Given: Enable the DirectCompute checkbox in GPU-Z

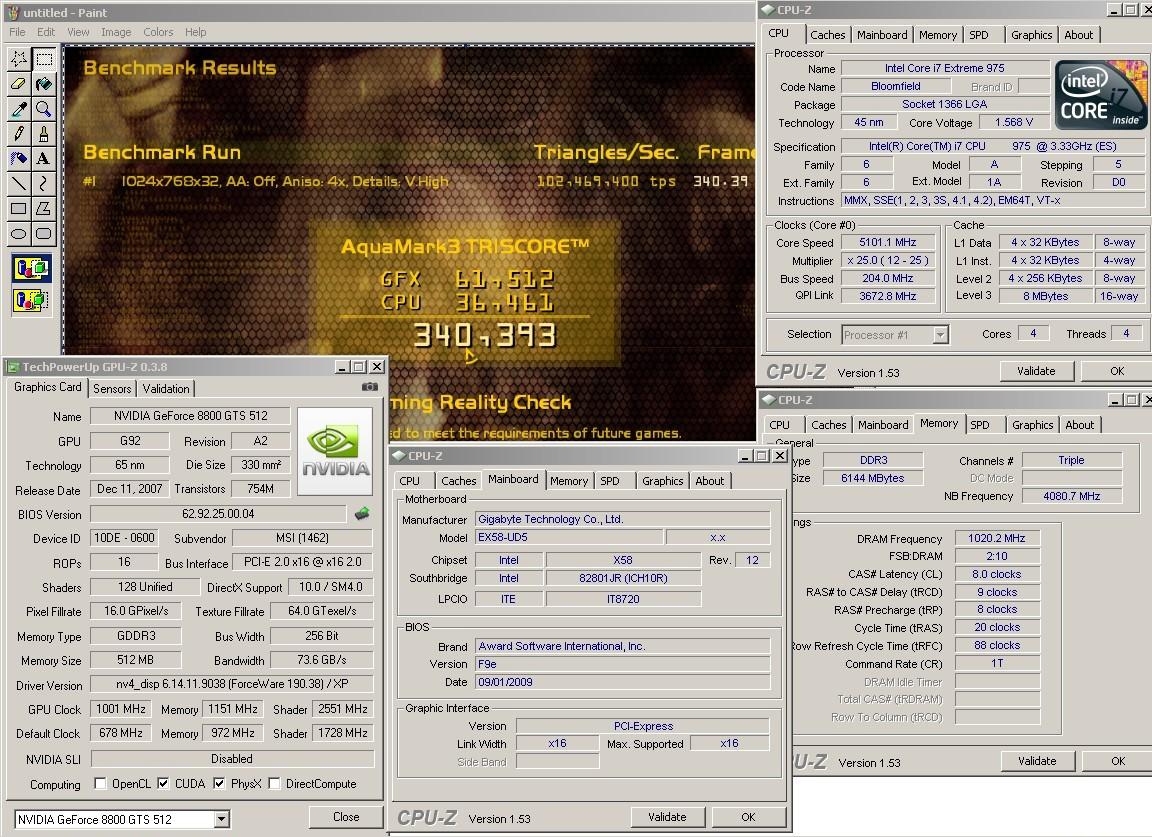Looking at the screenshot, I should point(275,783).
